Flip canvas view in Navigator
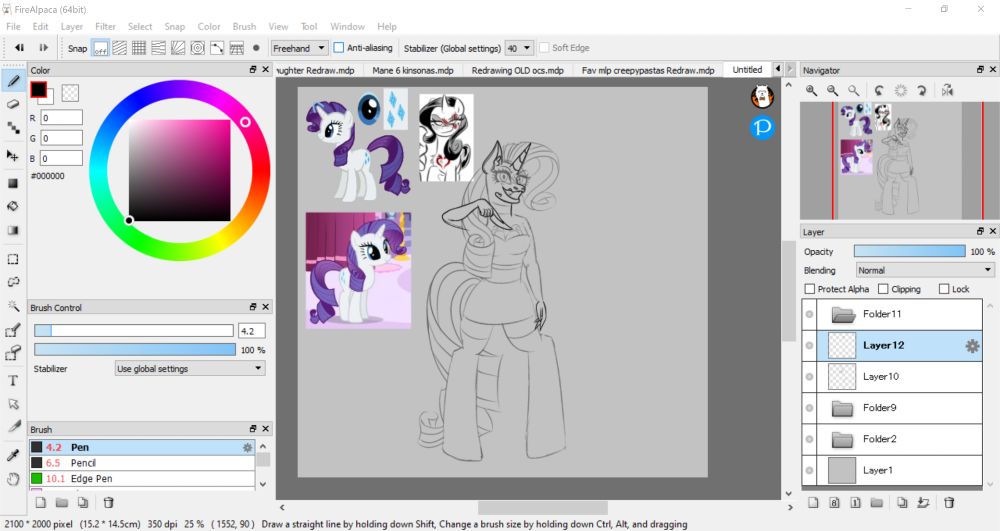Image resolution: width=1000 pixels, height=531 pixels. (948, 91)
